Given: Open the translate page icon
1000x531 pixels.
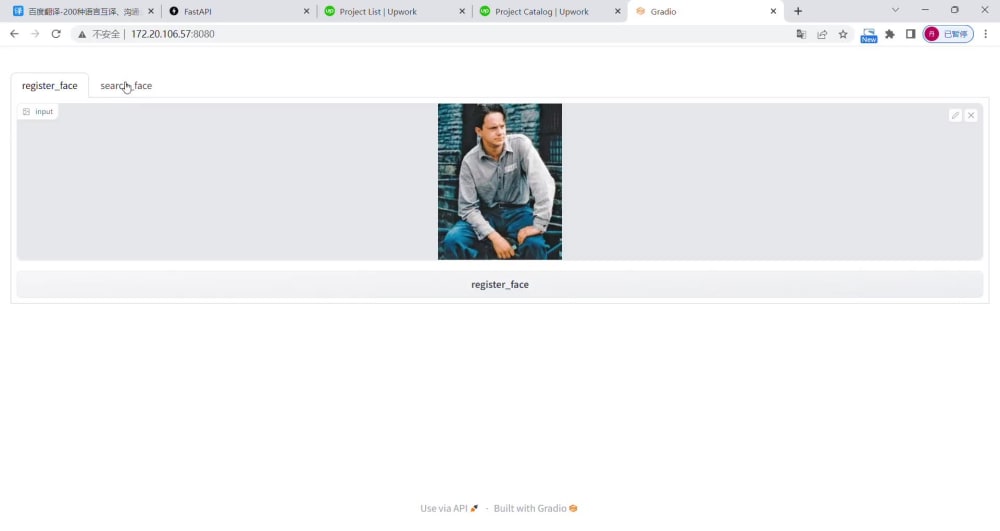Looking at the screenshot, I should [801, 34].
